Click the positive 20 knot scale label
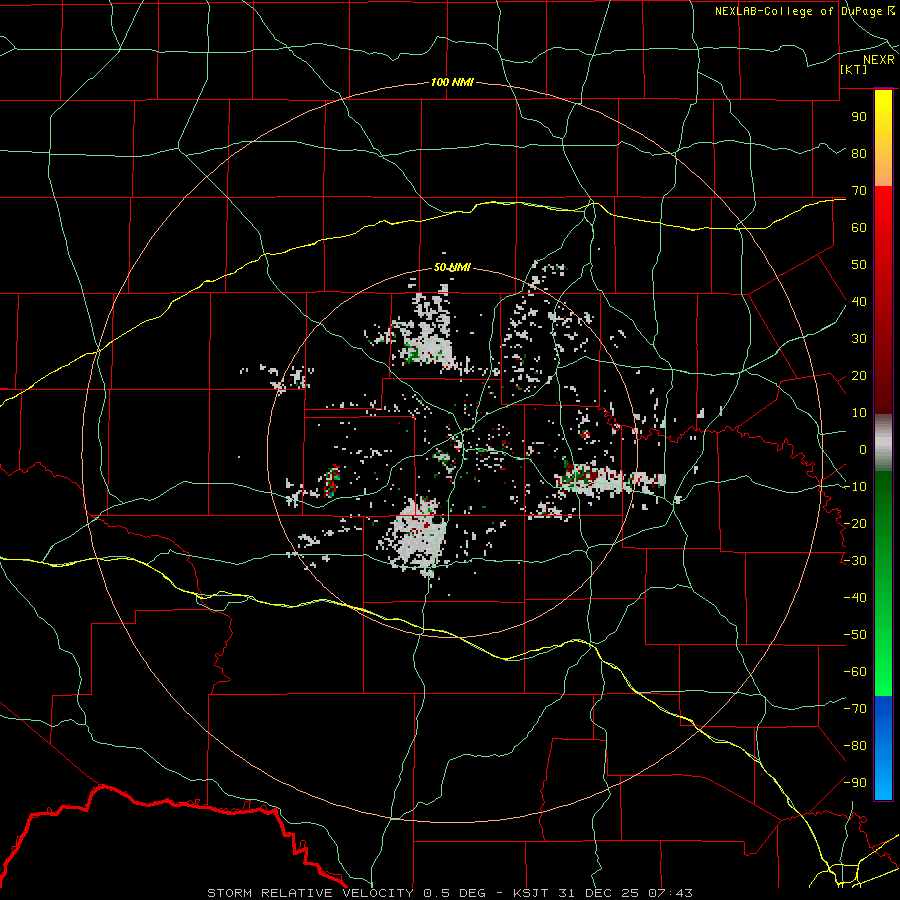Viewport: 900px width, 900px height. click(x=859, y=376)
